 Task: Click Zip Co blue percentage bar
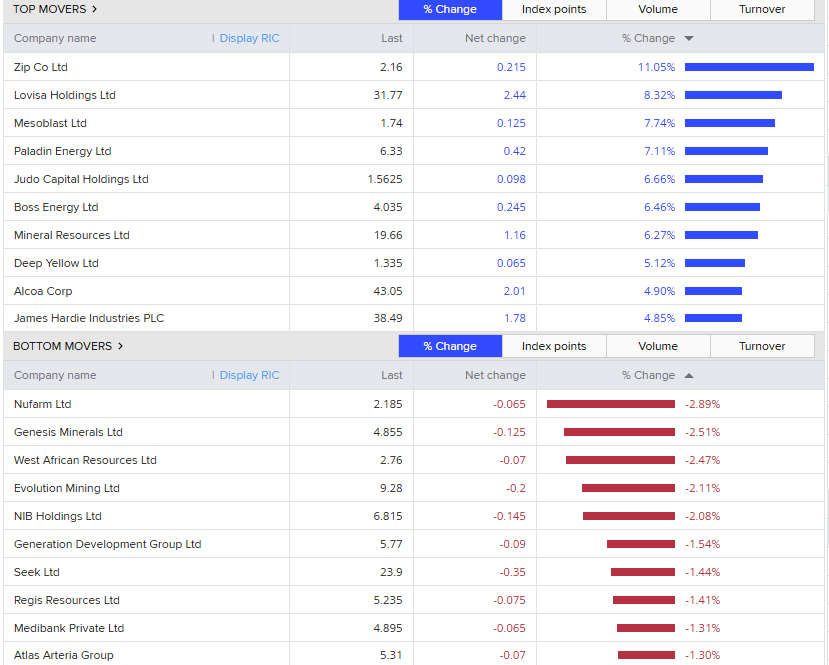click(x=749, y=67)
